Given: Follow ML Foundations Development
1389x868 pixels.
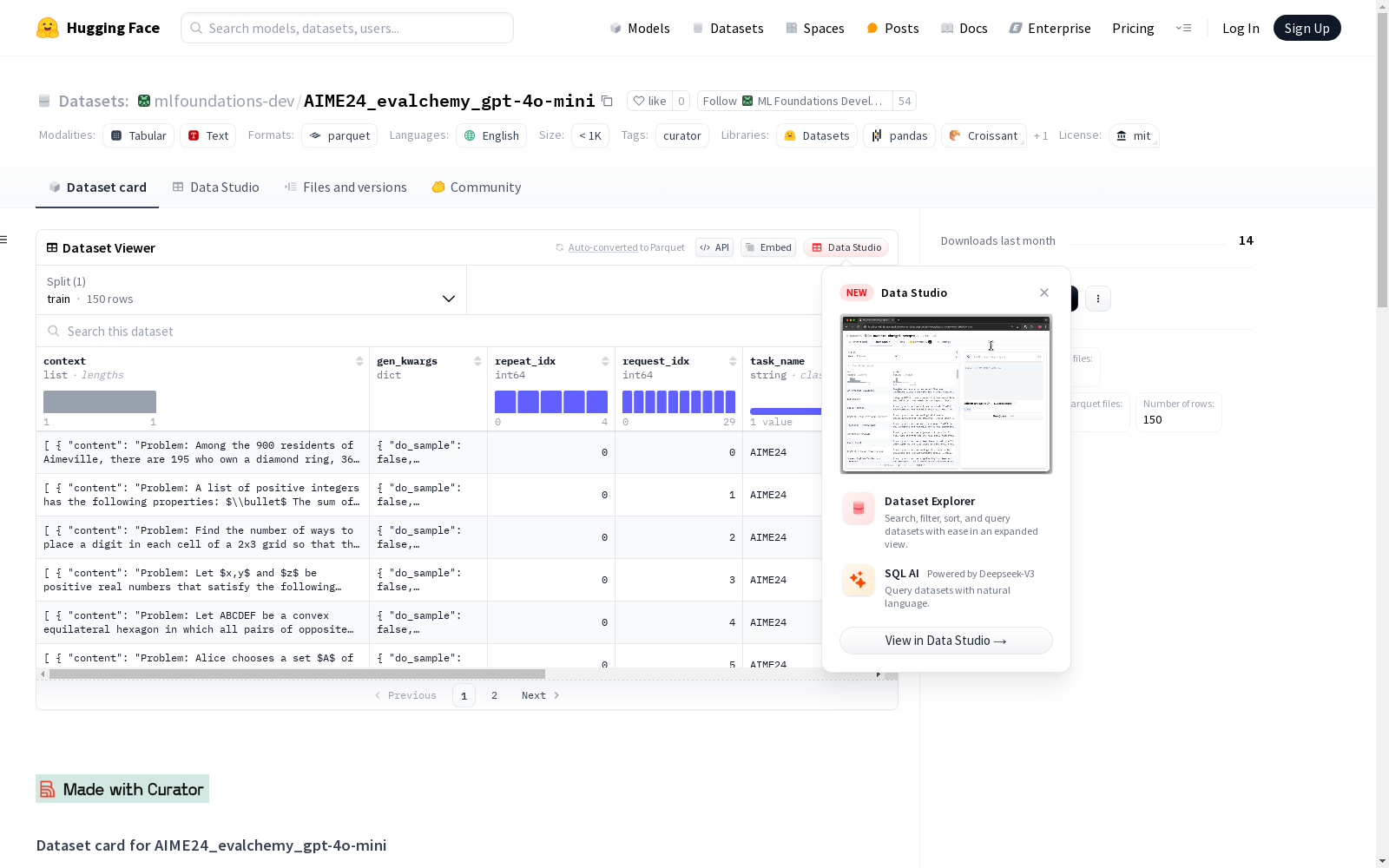Looking at the screenshot, I should 794,101.
